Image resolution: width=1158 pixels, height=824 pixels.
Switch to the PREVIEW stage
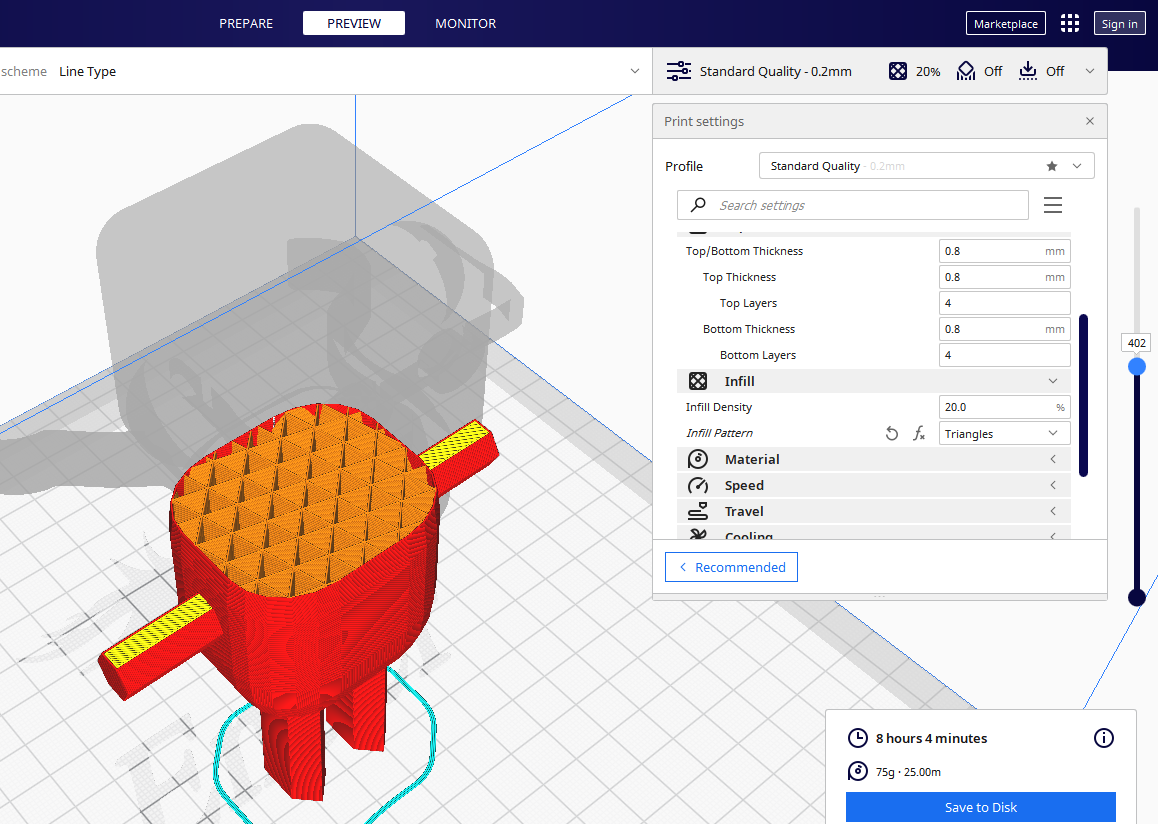tap(354, 24)
